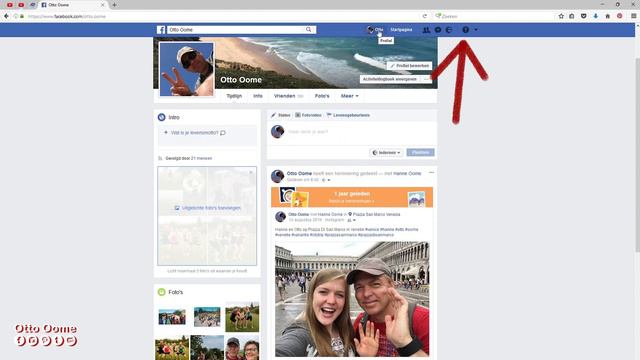Switch to the Info tab

coord(258,96)
